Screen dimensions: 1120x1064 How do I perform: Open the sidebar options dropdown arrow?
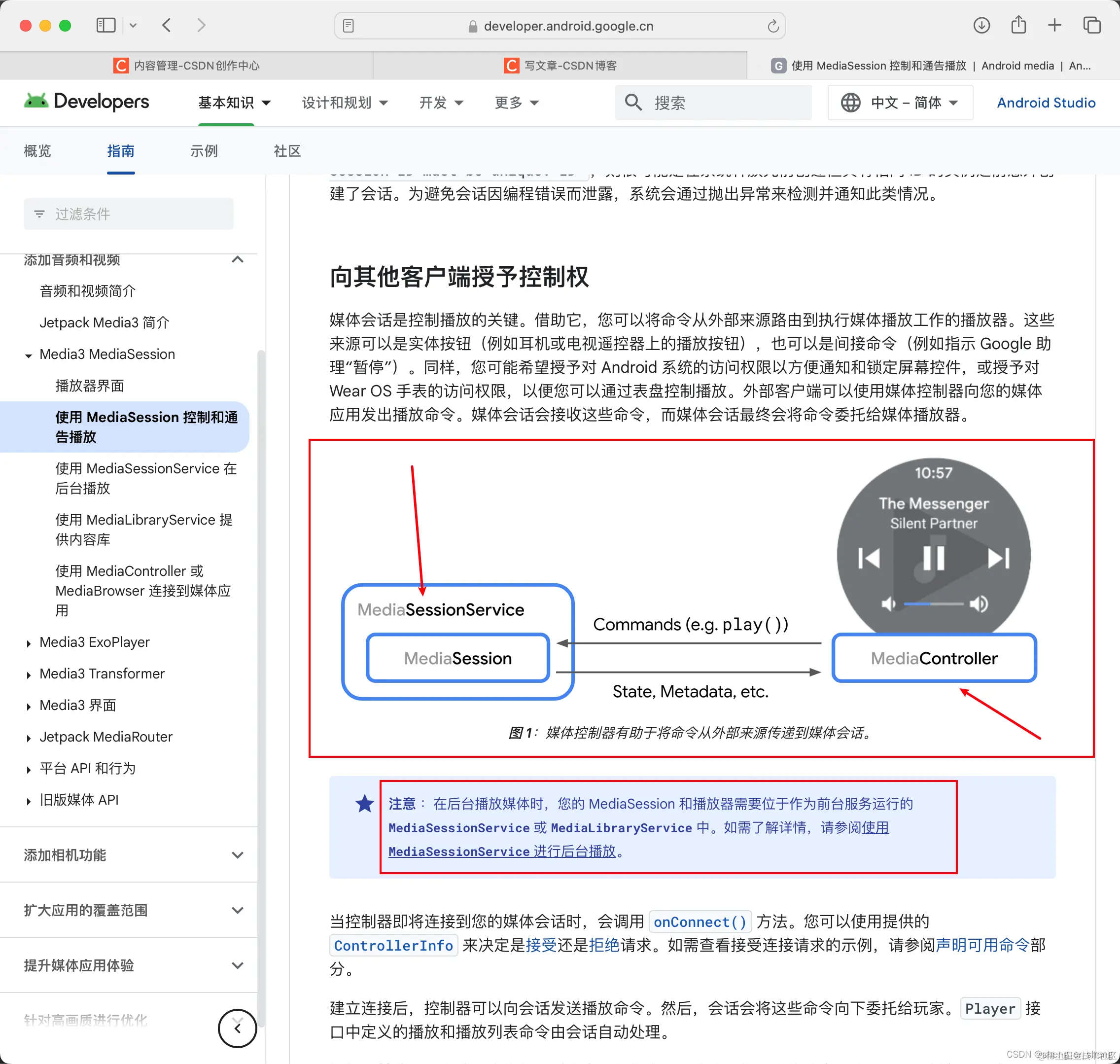(133, 26)
